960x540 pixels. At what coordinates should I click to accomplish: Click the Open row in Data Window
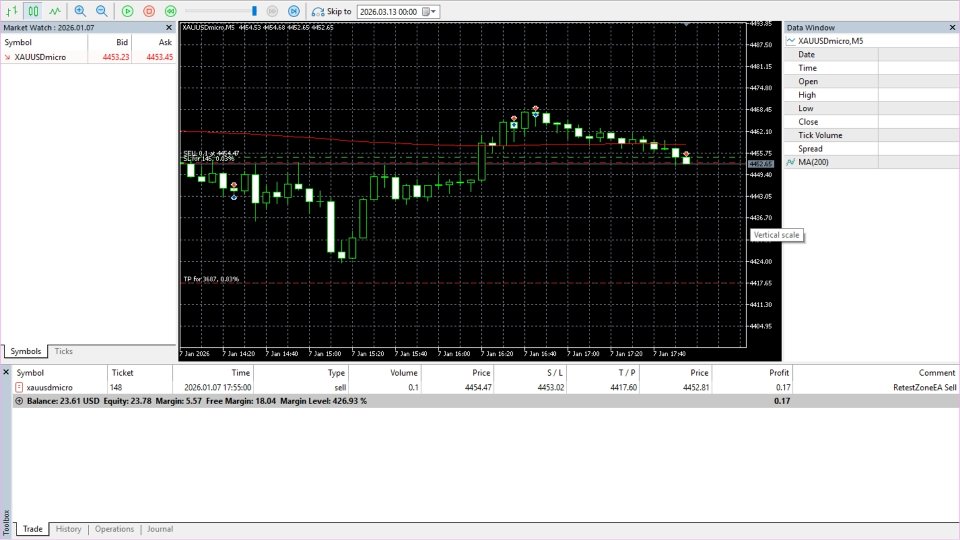(871, 81)
